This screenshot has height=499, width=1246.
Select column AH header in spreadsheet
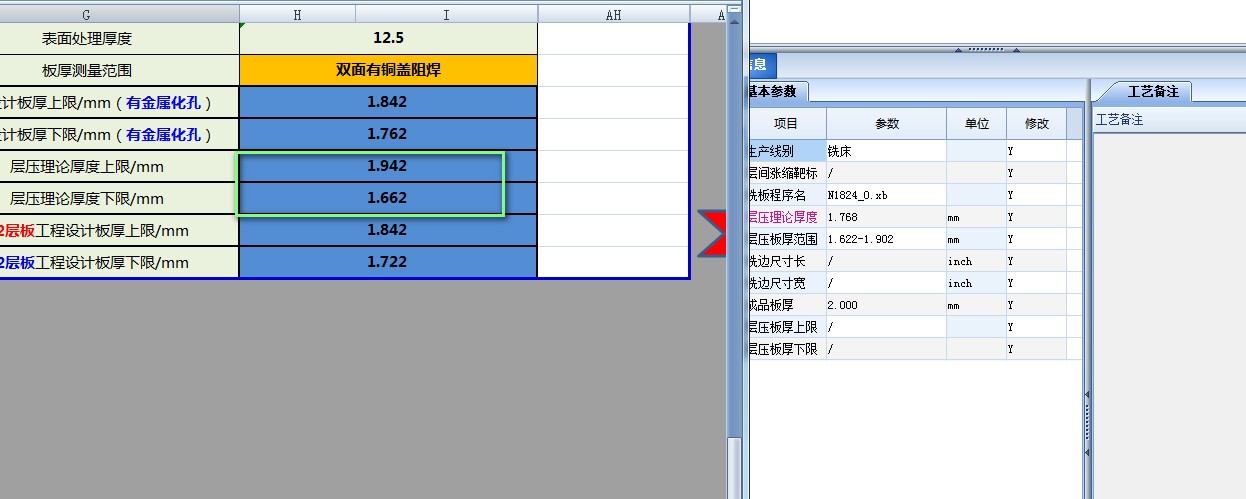point(613,14)
